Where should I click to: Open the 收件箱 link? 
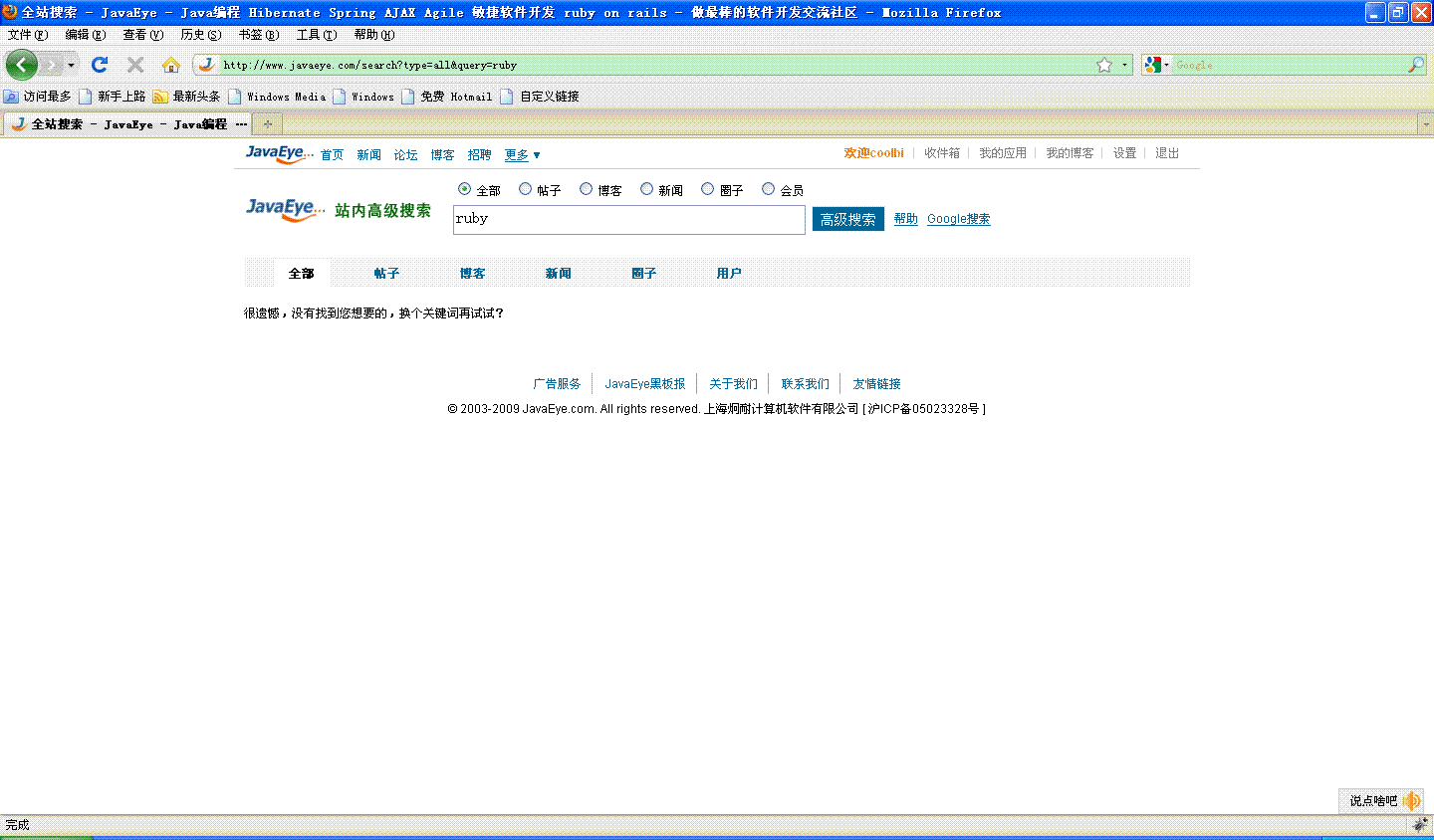(942, 153)
